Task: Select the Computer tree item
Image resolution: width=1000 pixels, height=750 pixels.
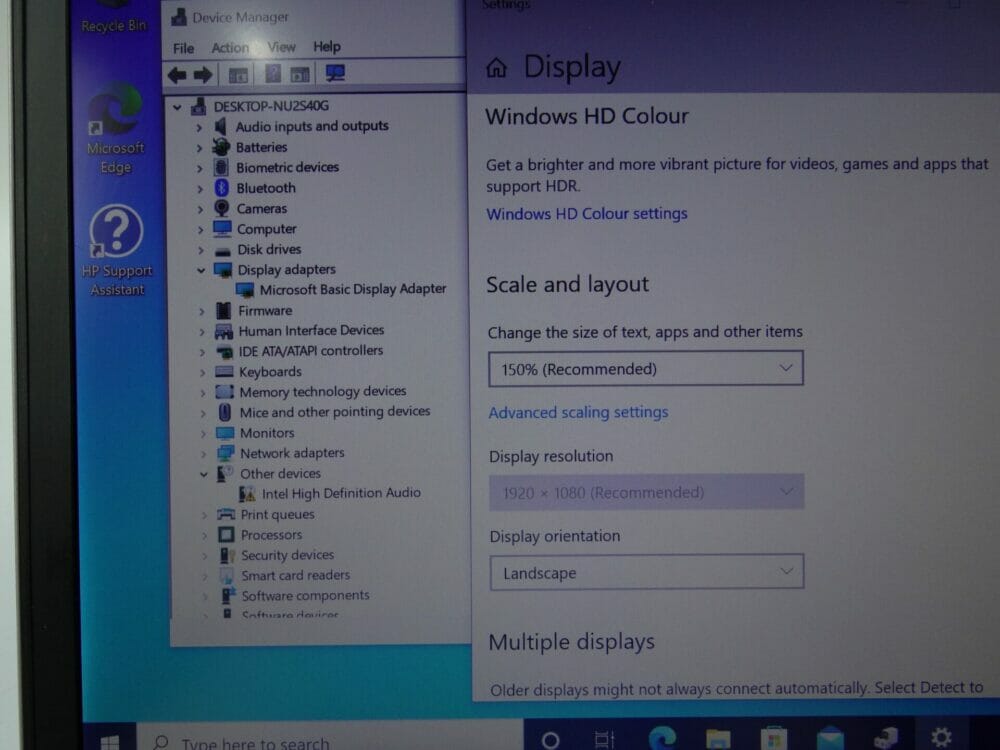Action: 266,229
